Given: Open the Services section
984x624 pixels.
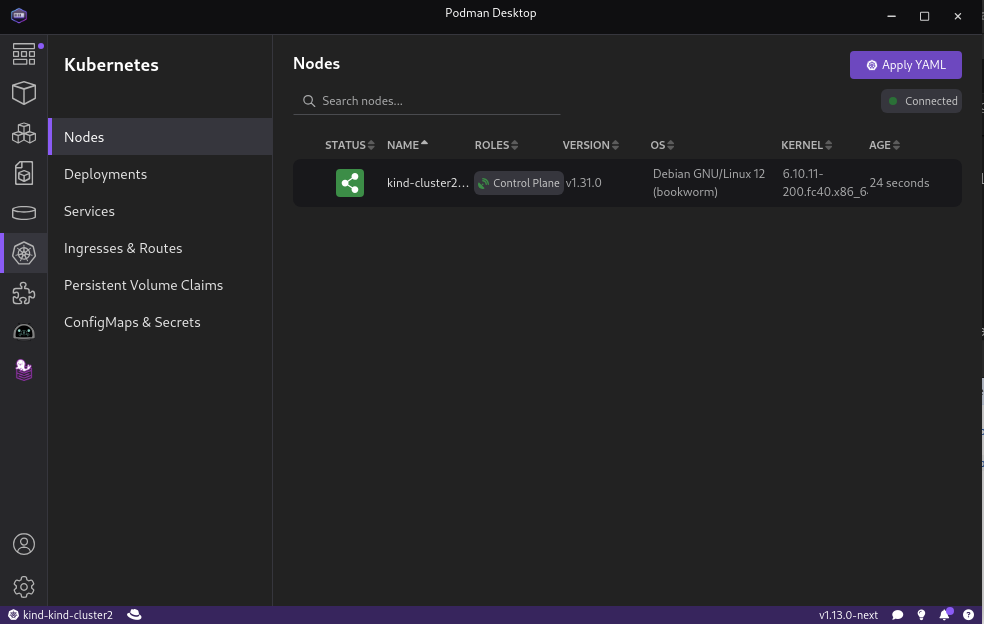Looking at the screenshot, I should click(89, 211).
